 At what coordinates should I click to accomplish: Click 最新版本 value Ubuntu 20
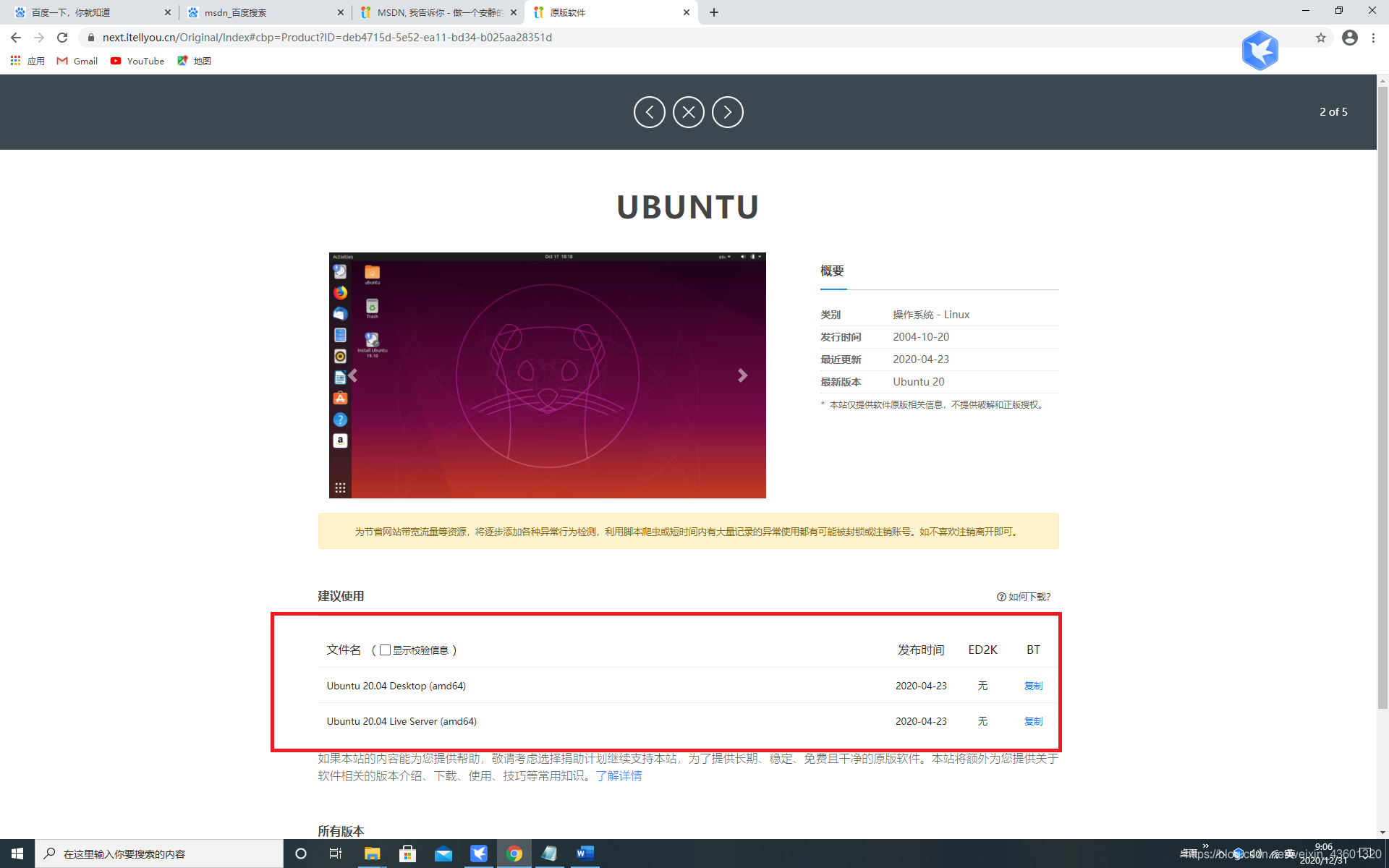pos(918,382)
